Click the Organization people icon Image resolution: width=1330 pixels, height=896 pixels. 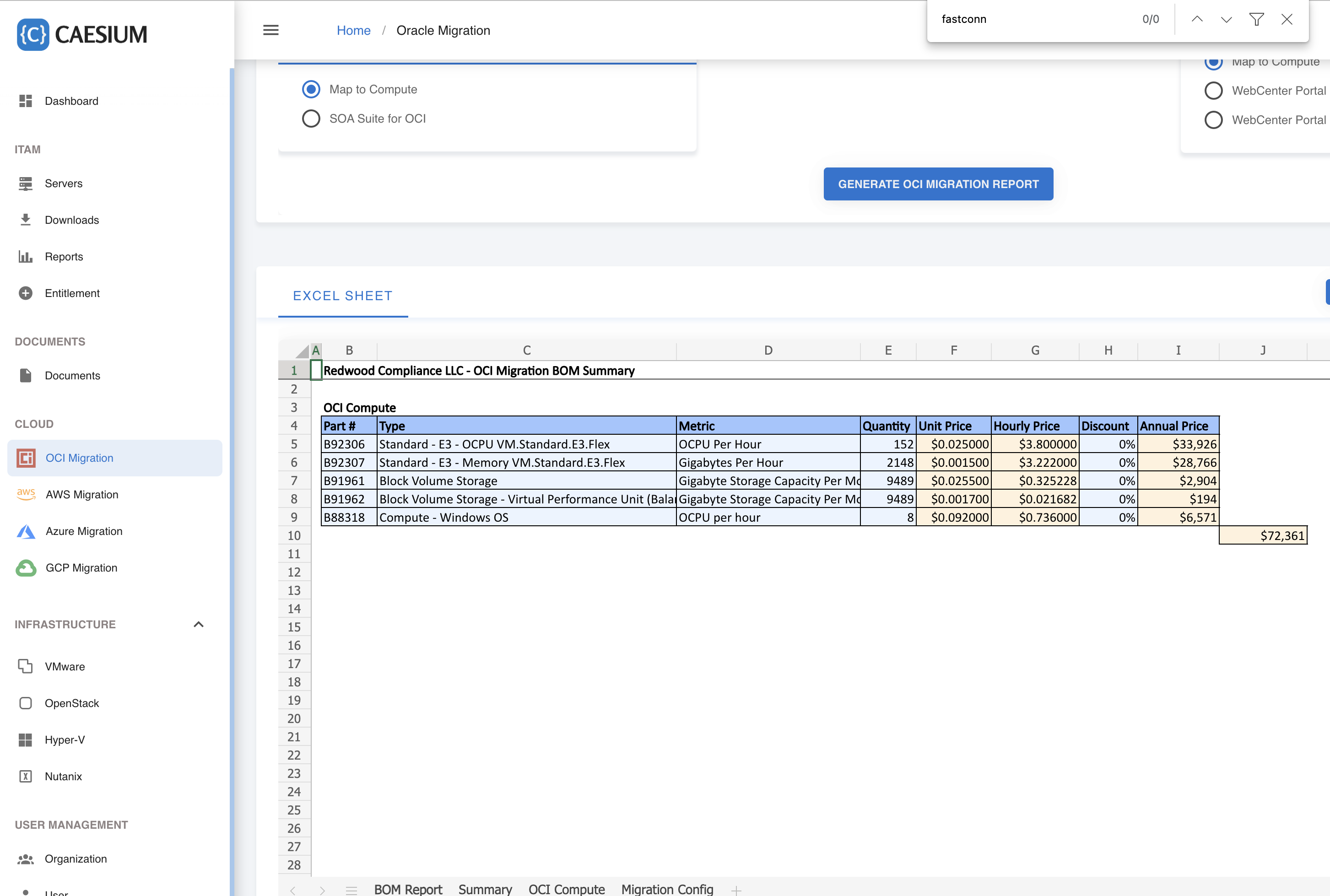point(26,859)
